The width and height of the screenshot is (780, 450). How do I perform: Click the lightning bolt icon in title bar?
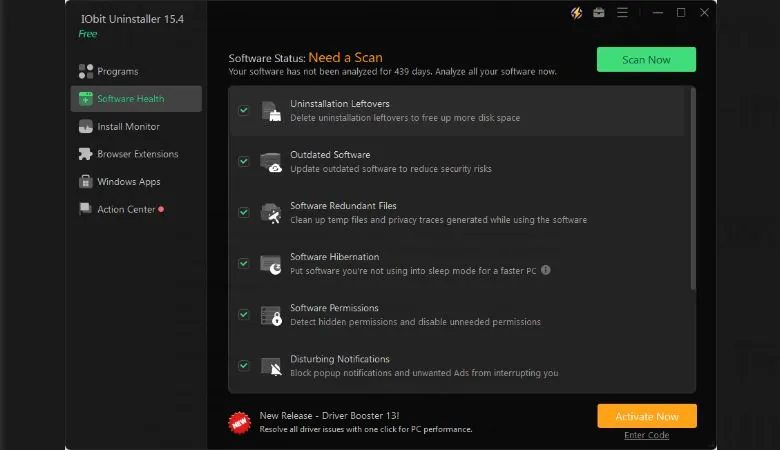point(577,13)
